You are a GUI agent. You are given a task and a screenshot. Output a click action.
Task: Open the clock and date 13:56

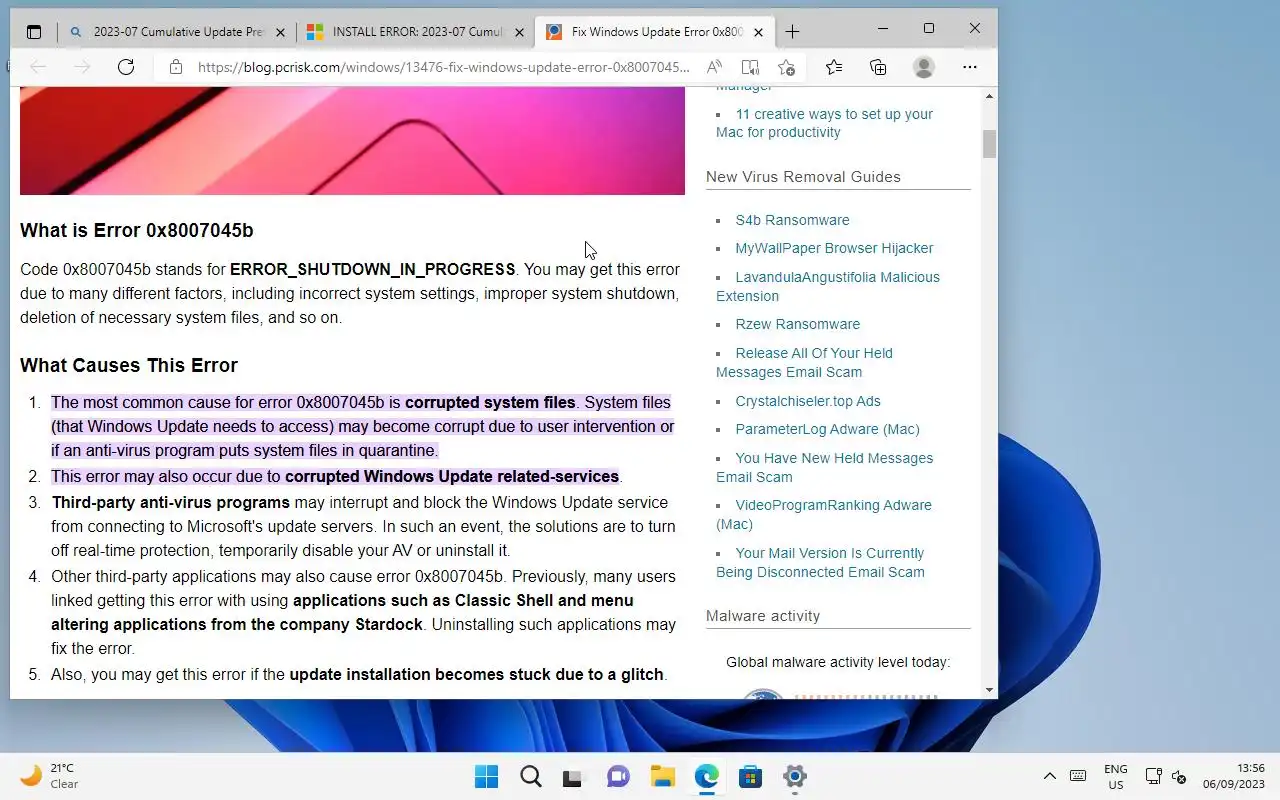[1234, 776]
